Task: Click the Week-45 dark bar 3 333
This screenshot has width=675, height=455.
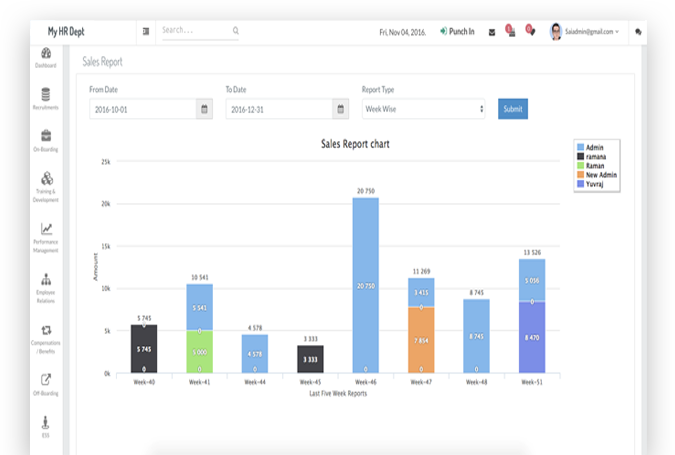Action: (310, 359)
